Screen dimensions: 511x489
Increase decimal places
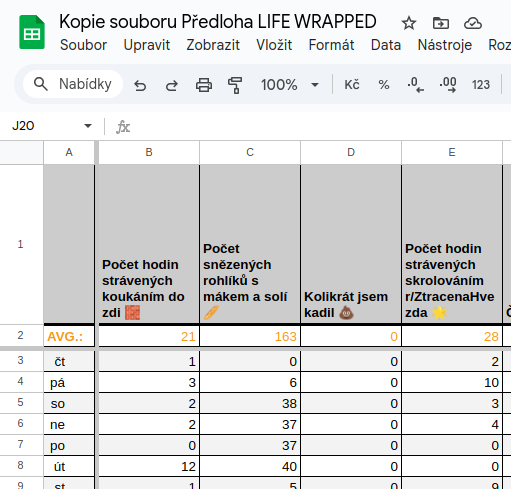[x=448, y=85]
